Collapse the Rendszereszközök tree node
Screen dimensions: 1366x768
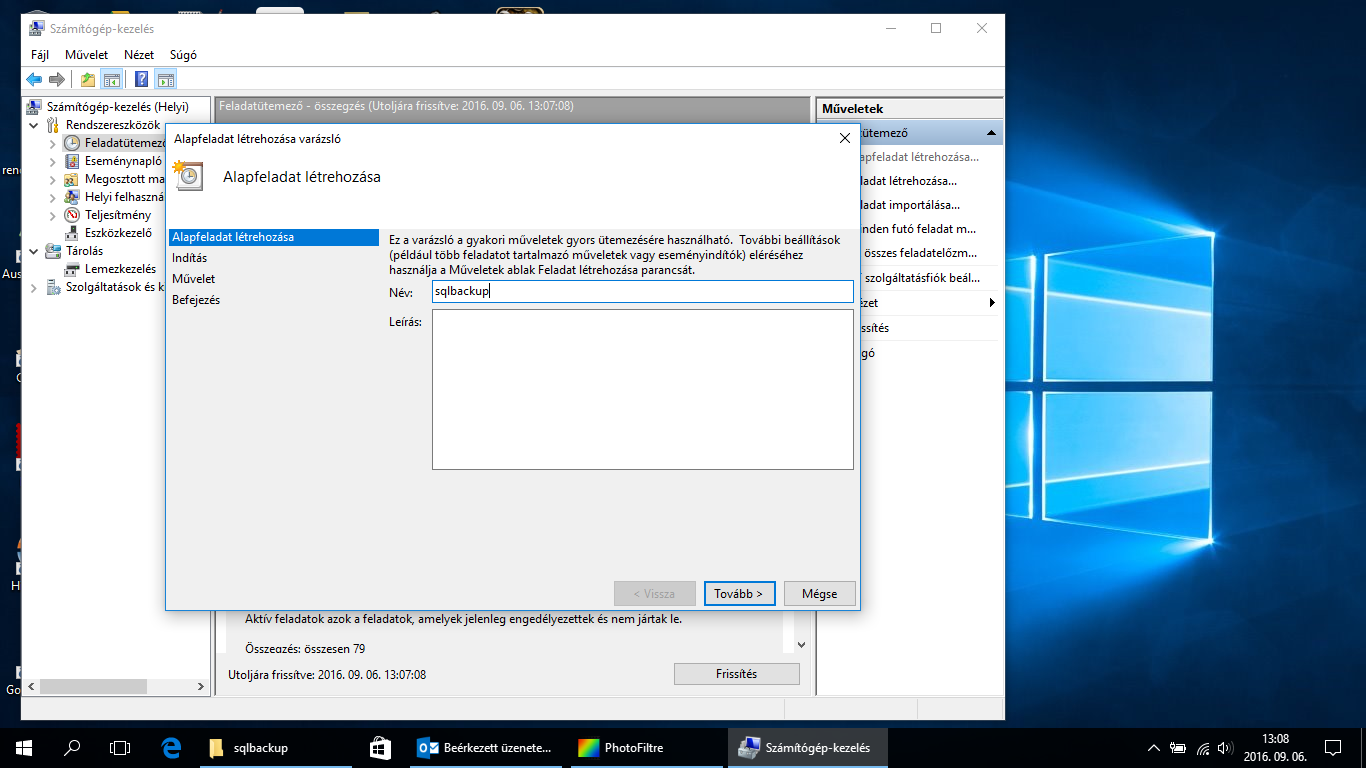click(x=35, y=126)
